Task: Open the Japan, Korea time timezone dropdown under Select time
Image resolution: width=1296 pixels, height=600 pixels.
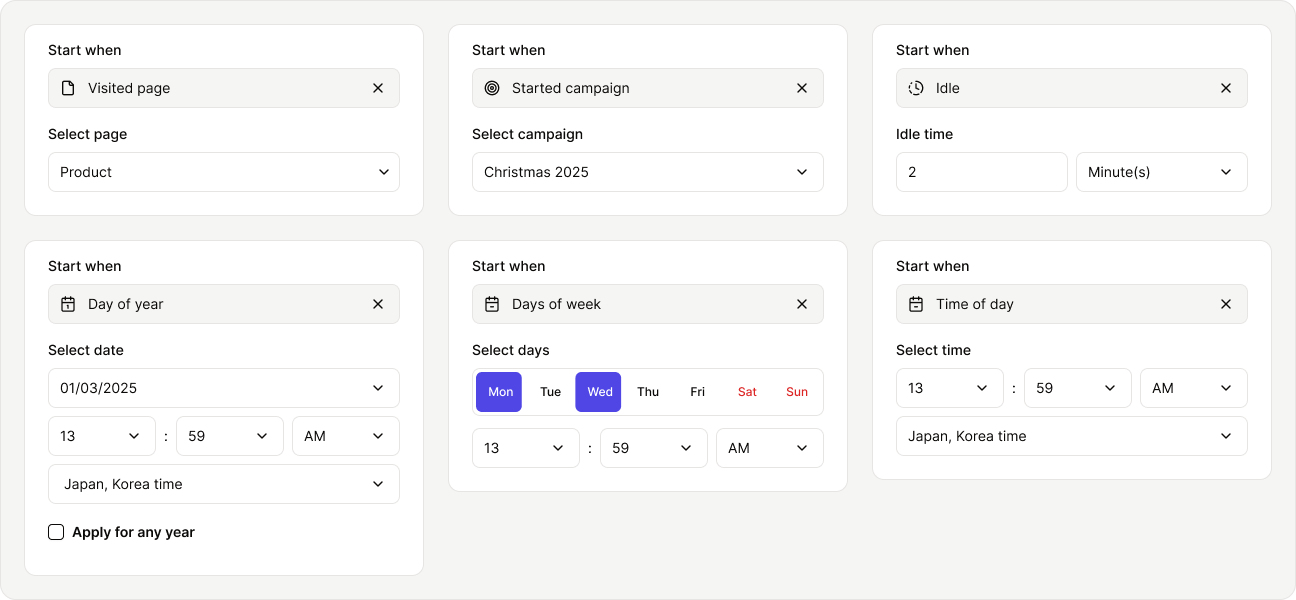Action: click(1072, 436)
